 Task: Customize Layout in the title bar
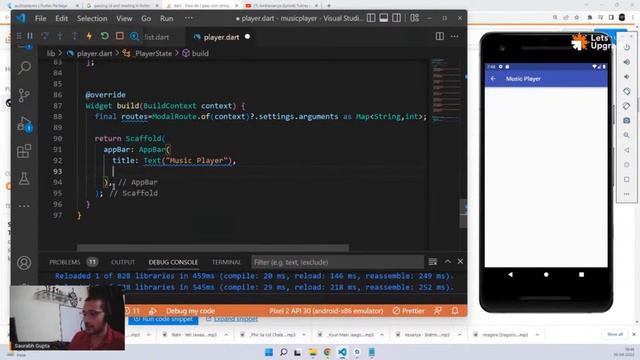tap(414, 18)
